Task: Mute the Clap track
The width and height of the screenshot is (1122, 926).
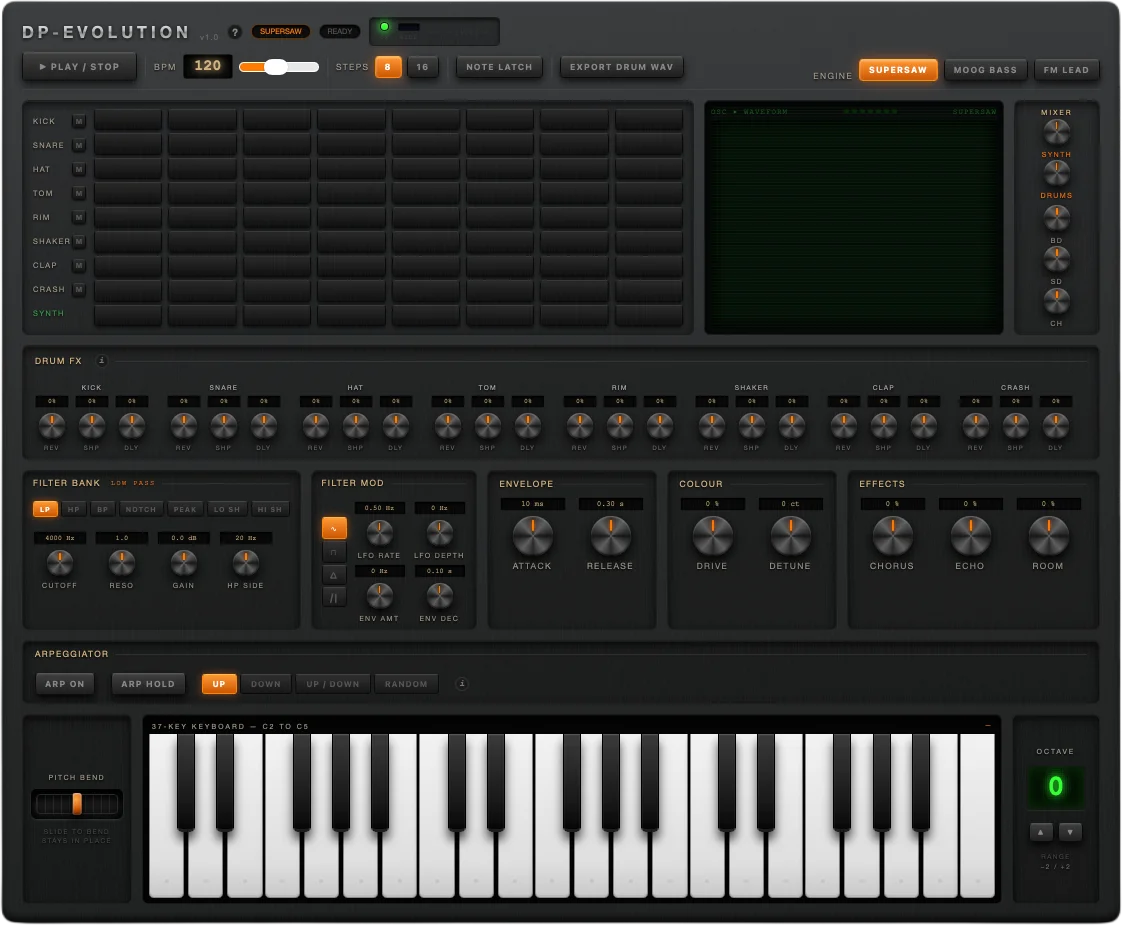Action: point(79,265)
